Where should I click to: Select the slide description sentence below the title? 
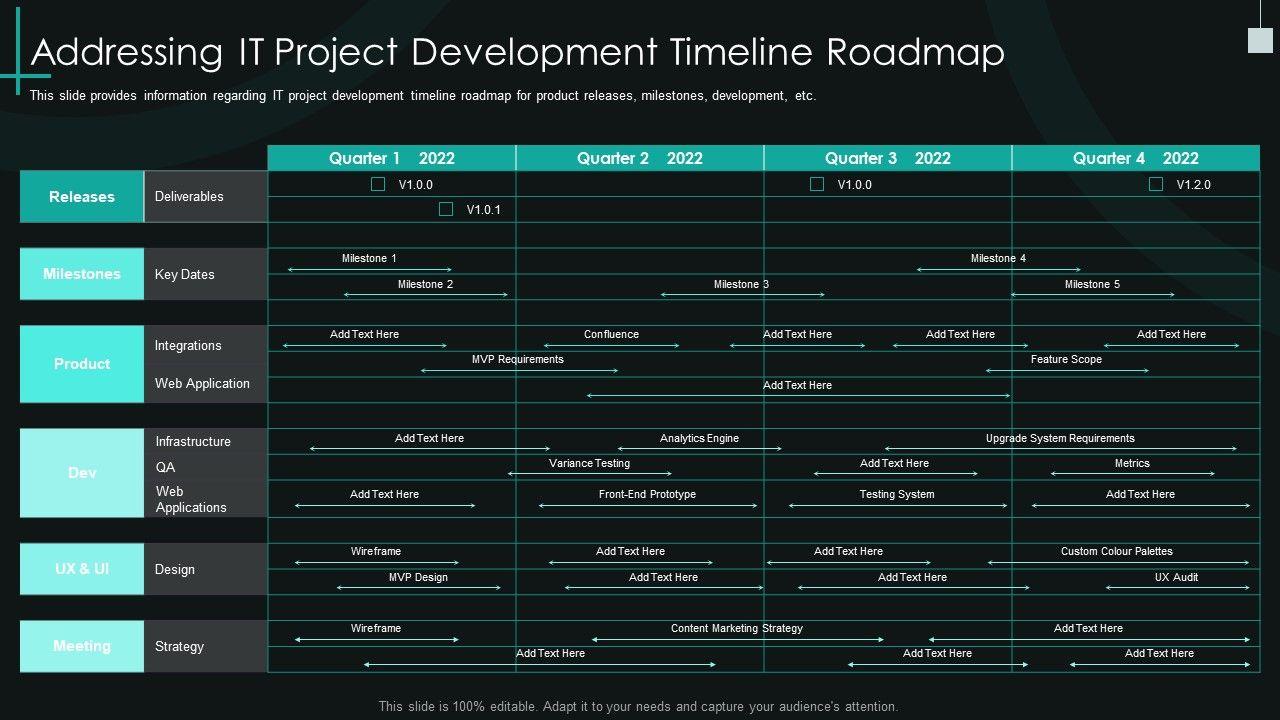tap(423, 96)
